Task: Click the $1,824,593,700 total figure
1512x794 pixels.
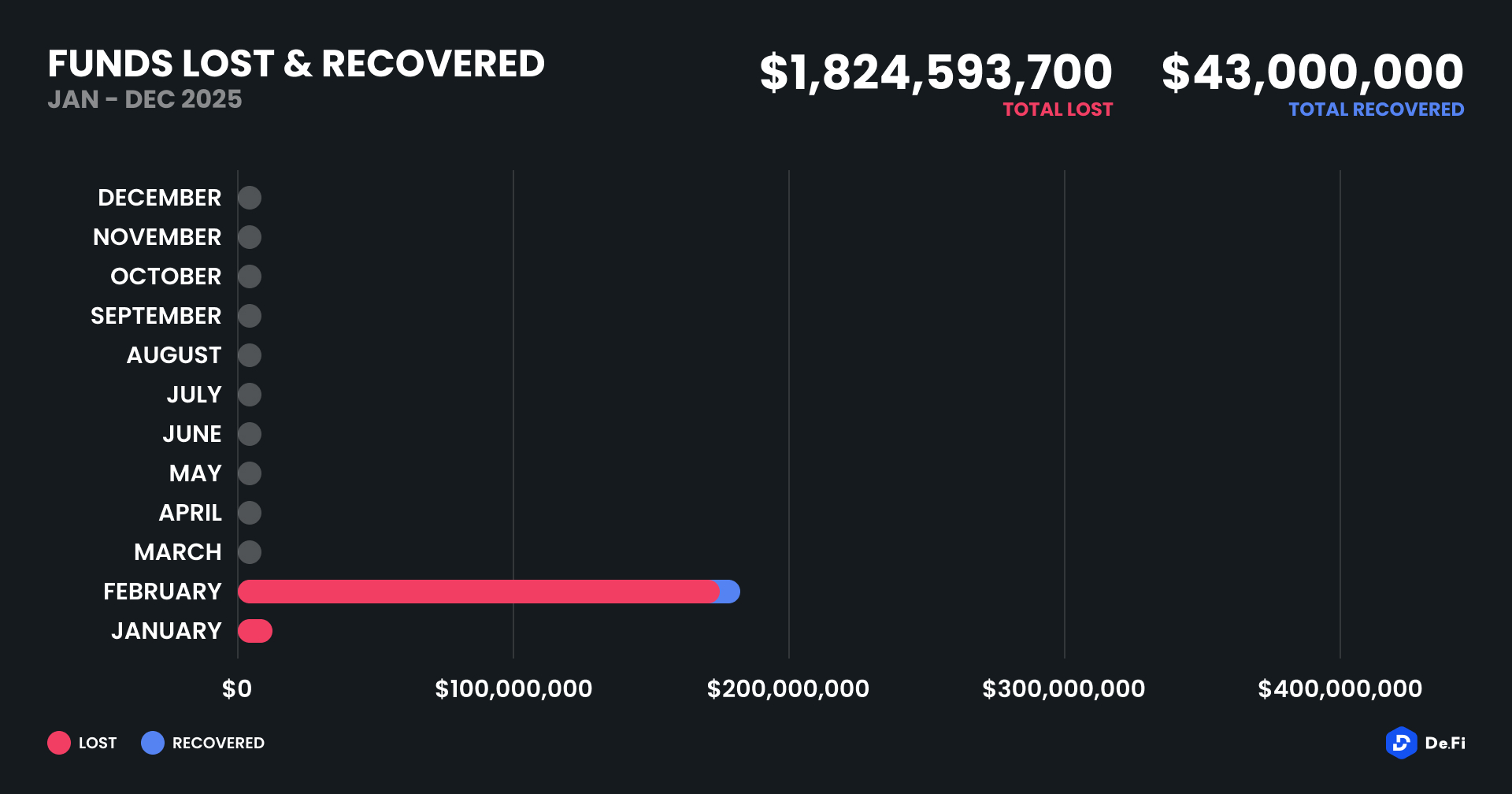Action: coord(936,72)
